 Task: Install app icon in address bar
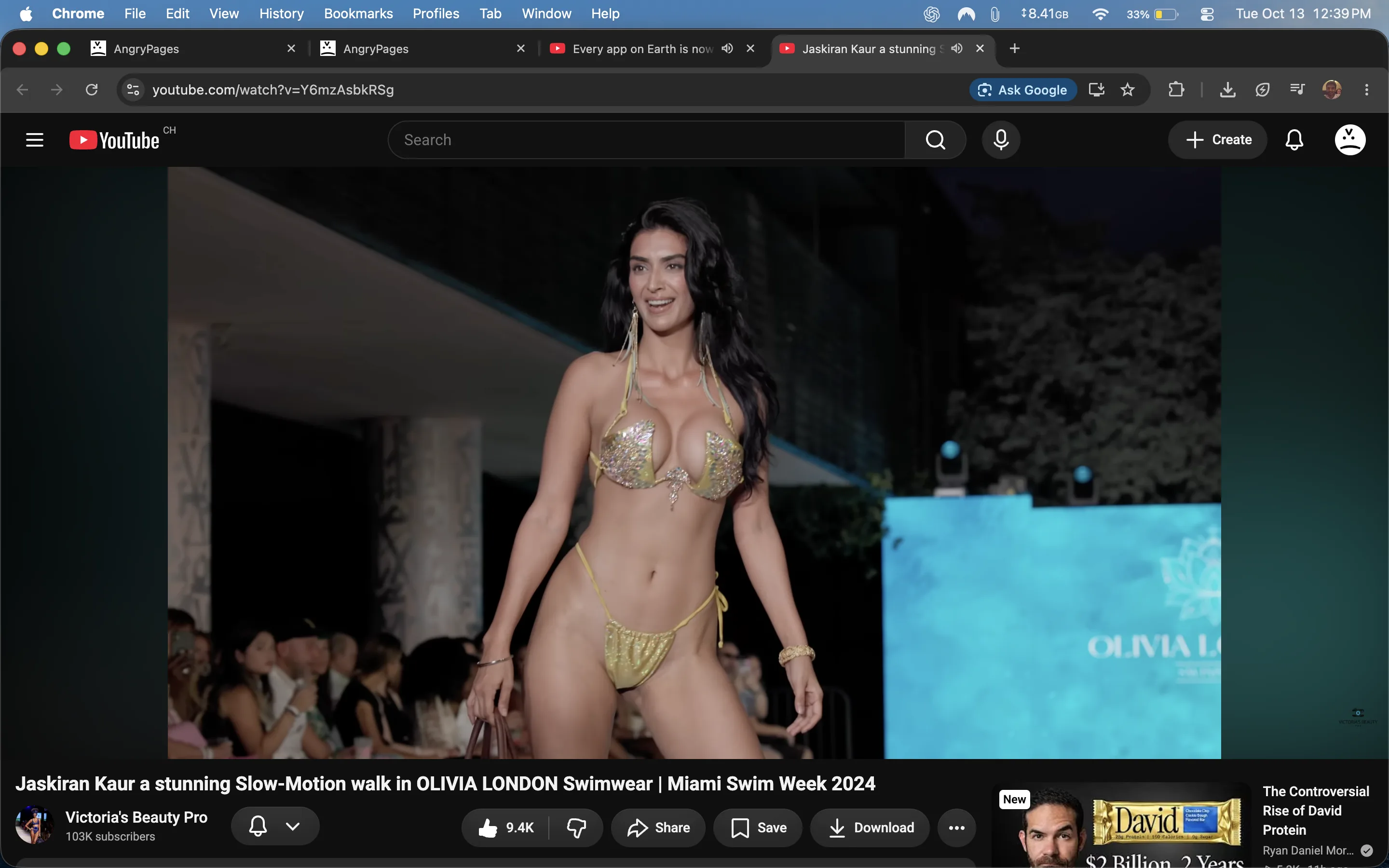(x=1096, y=90)
